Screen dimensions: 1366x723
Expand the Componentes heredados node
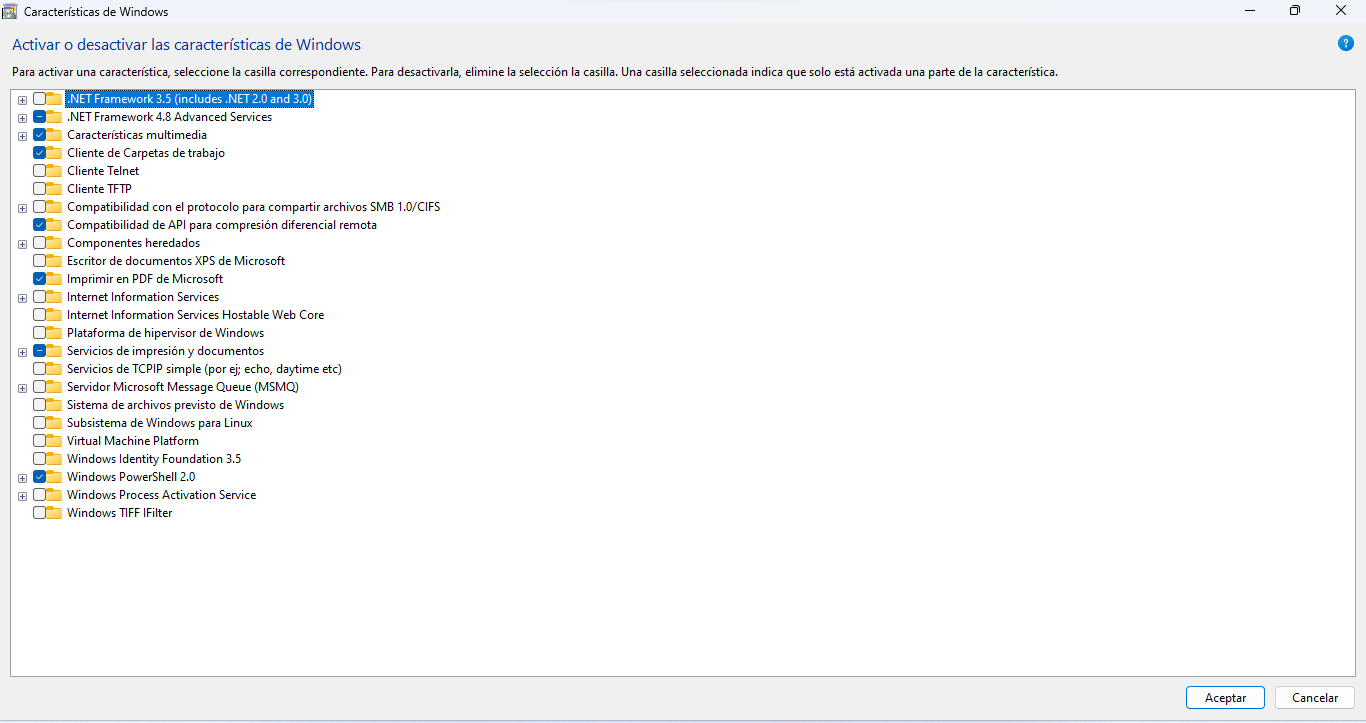(22, 244)
